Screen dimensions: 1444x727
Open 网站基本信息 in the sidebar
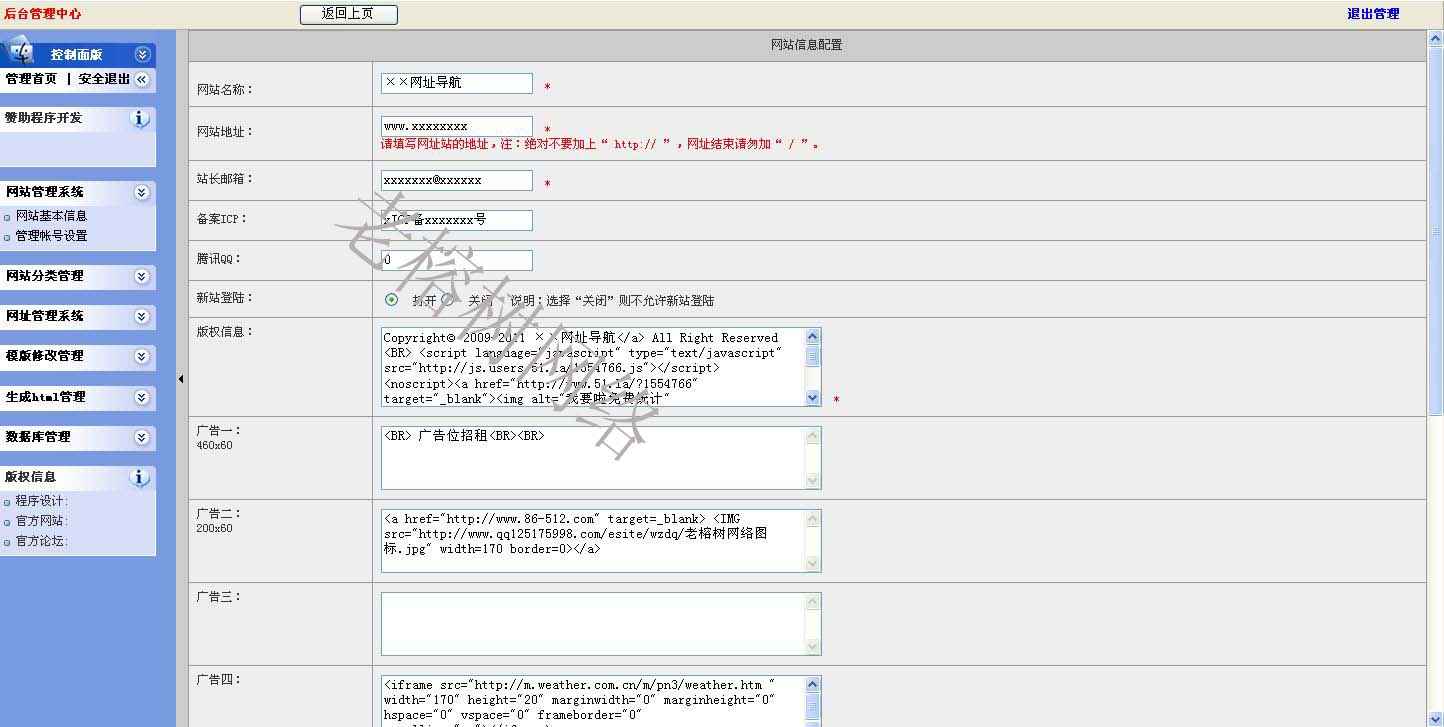pyautogui.click(x=51, y=216)
